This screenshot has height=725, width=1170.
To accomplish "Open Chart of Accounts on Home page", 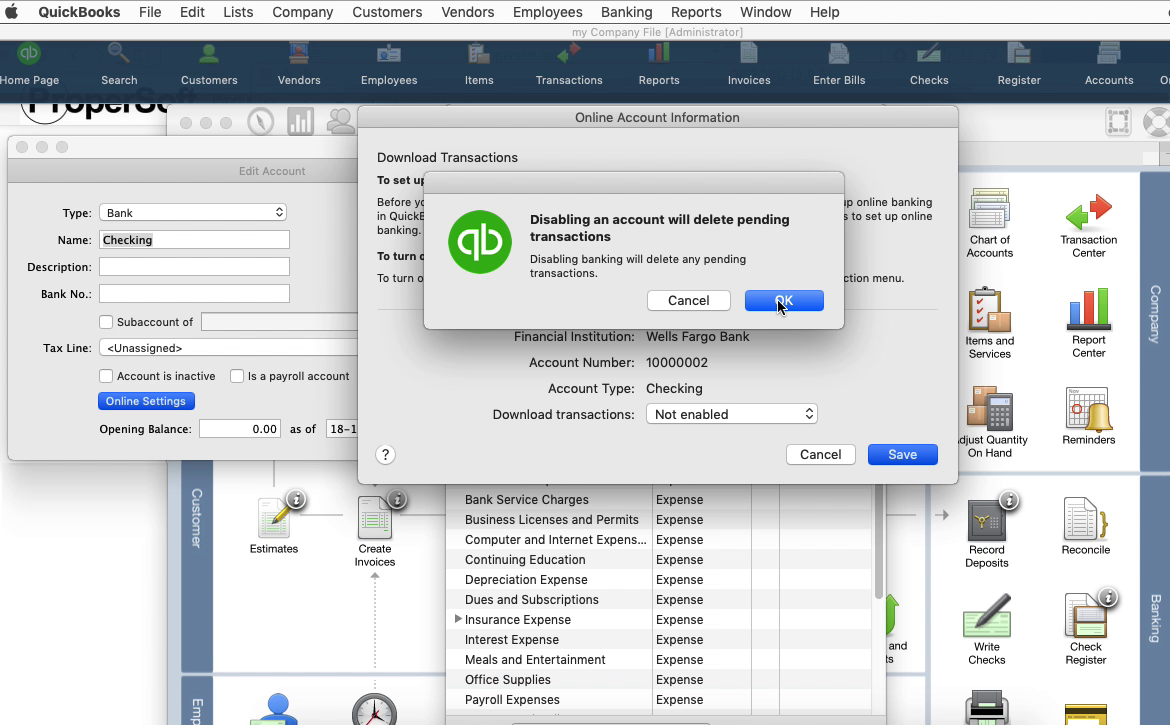I will click(x=989, y=223).
